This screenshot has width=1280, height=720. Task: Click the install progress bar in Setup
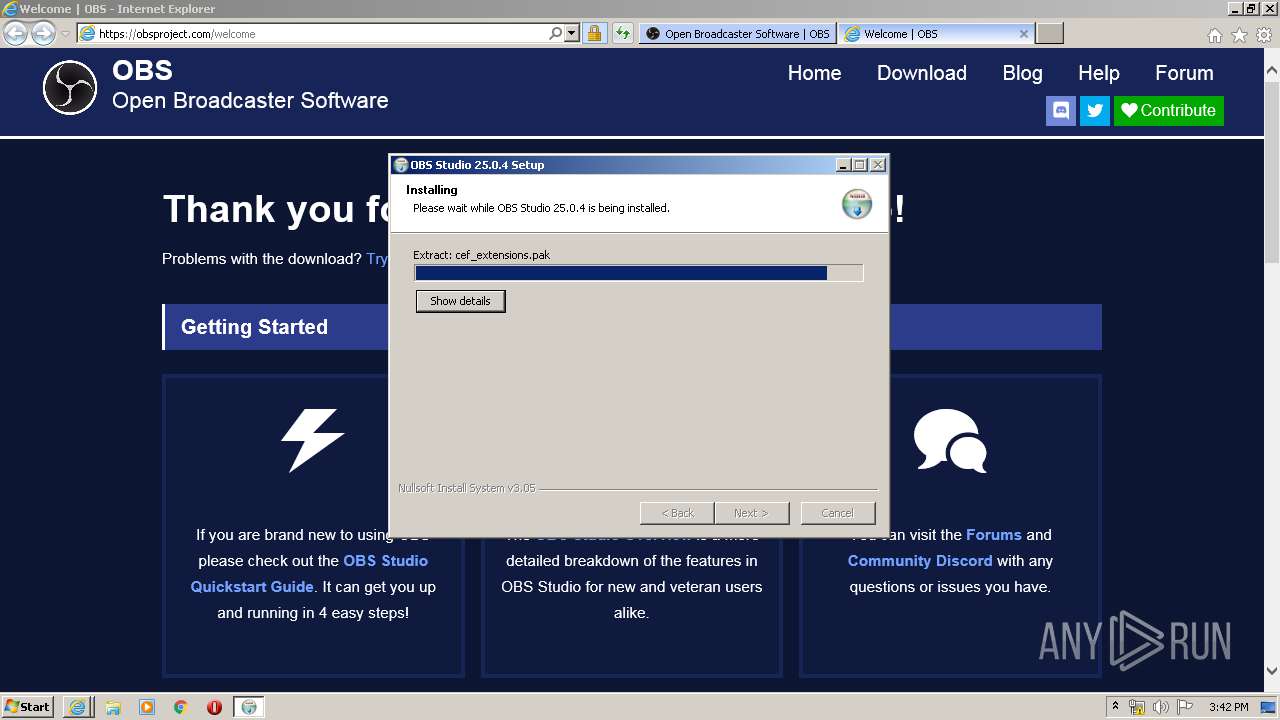pos(638,273)
